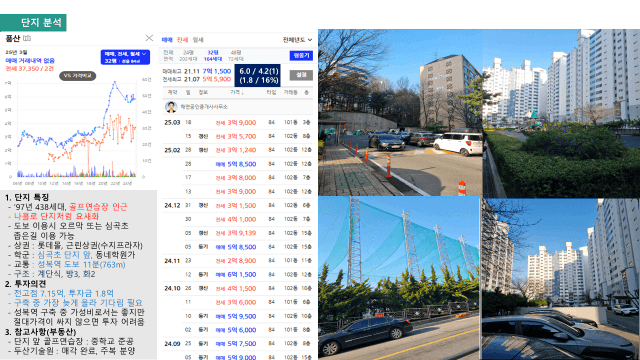Click the price history line chart
Image resolution: width=640 pixels, height=360 pixels.
coord(78,129)
